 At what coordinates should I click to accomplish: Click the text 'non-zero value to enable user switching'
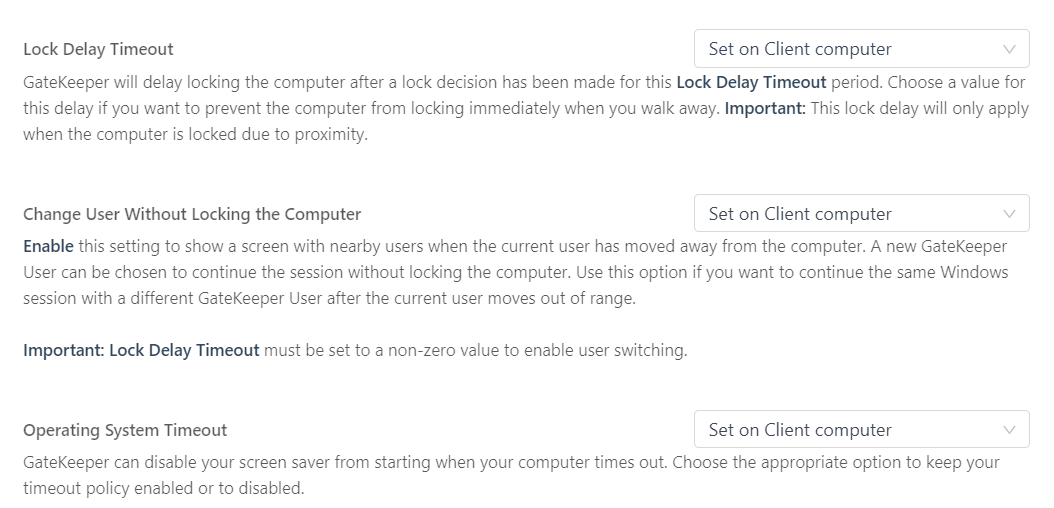click(x=538, y=350)
